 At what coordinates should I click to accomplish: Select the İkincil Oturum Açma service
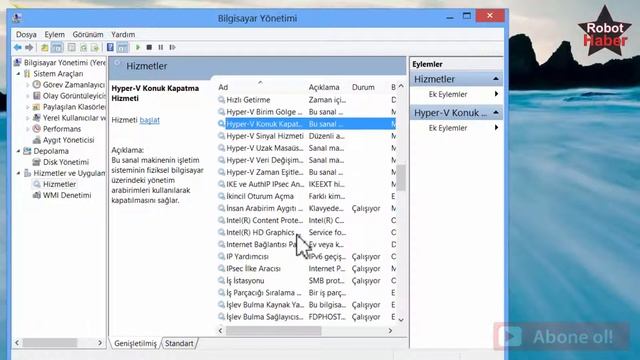[306, 196]
